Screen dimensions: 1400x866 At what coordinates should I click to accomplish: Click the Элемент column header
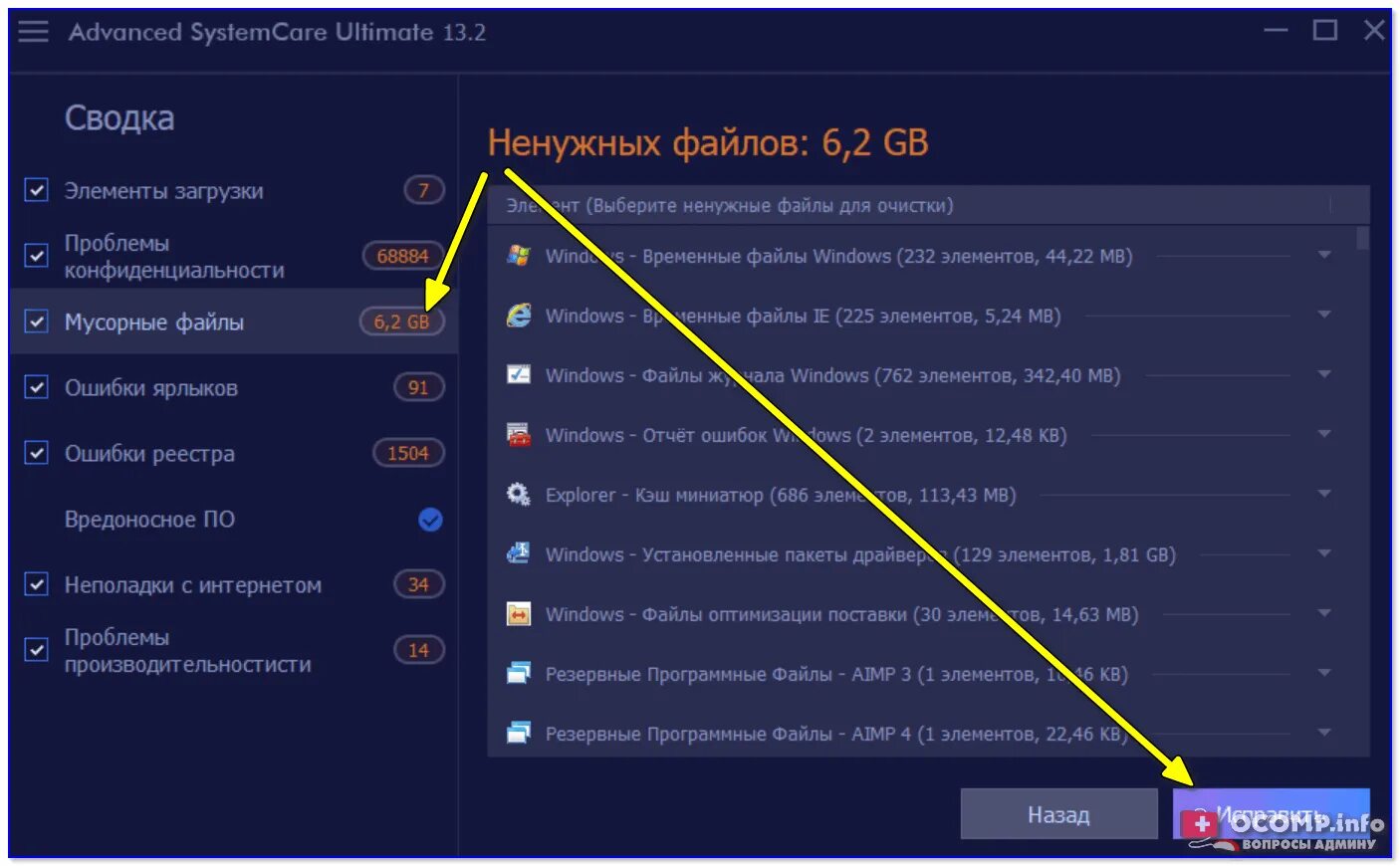coord(729,205)
